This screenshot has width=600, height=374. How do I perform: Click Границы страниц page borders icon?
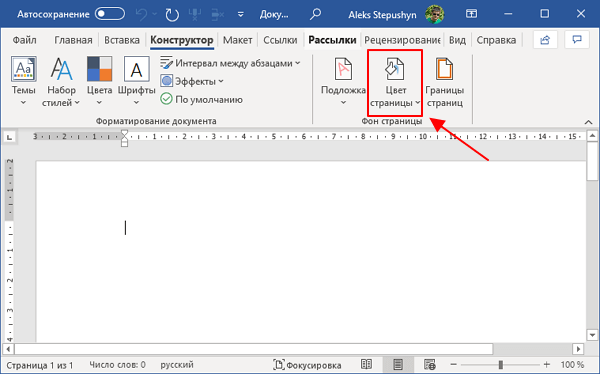point(444,69)
